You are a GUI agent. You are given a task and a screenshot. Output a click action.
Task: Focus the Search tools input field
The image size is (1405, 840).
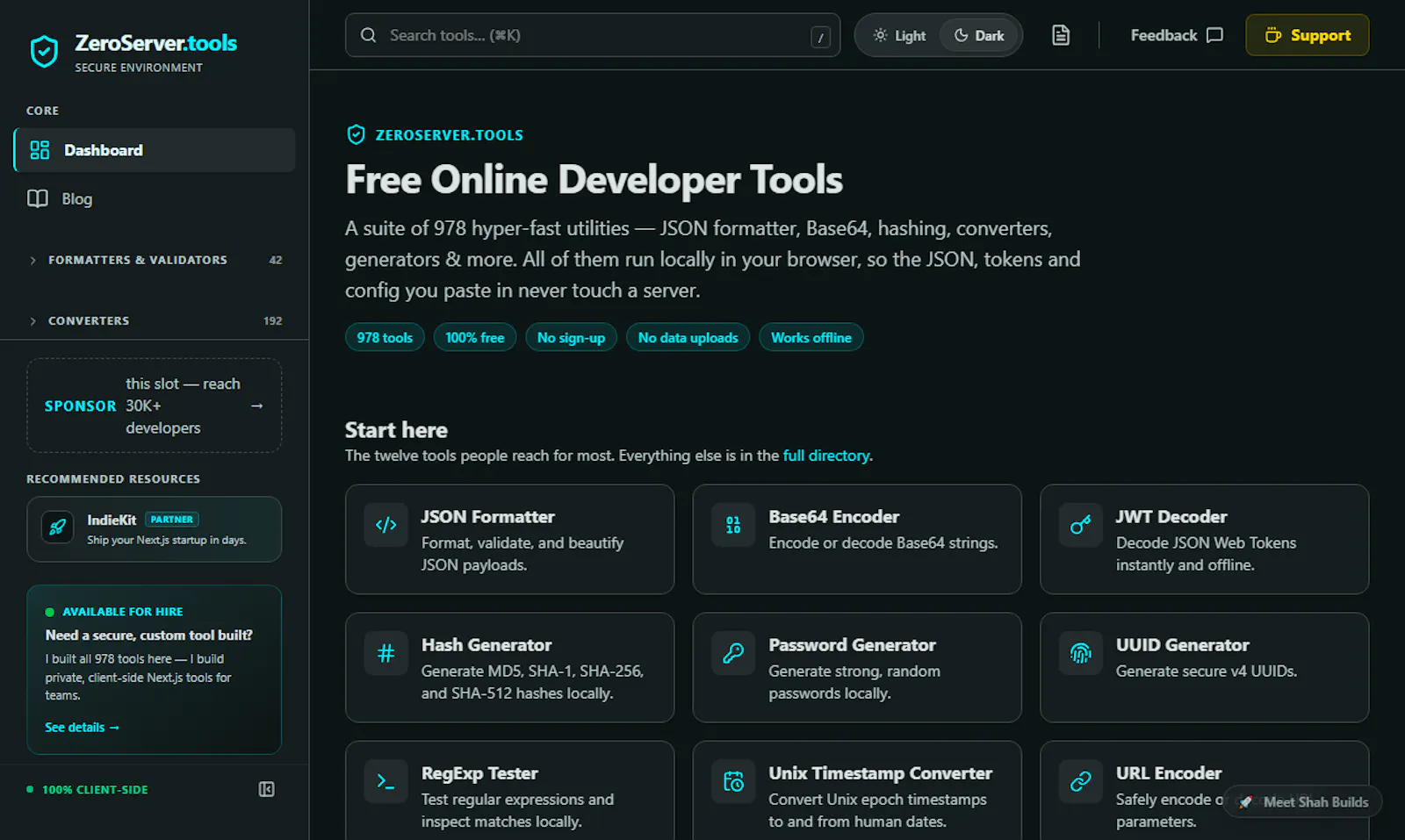coord(593,35)
